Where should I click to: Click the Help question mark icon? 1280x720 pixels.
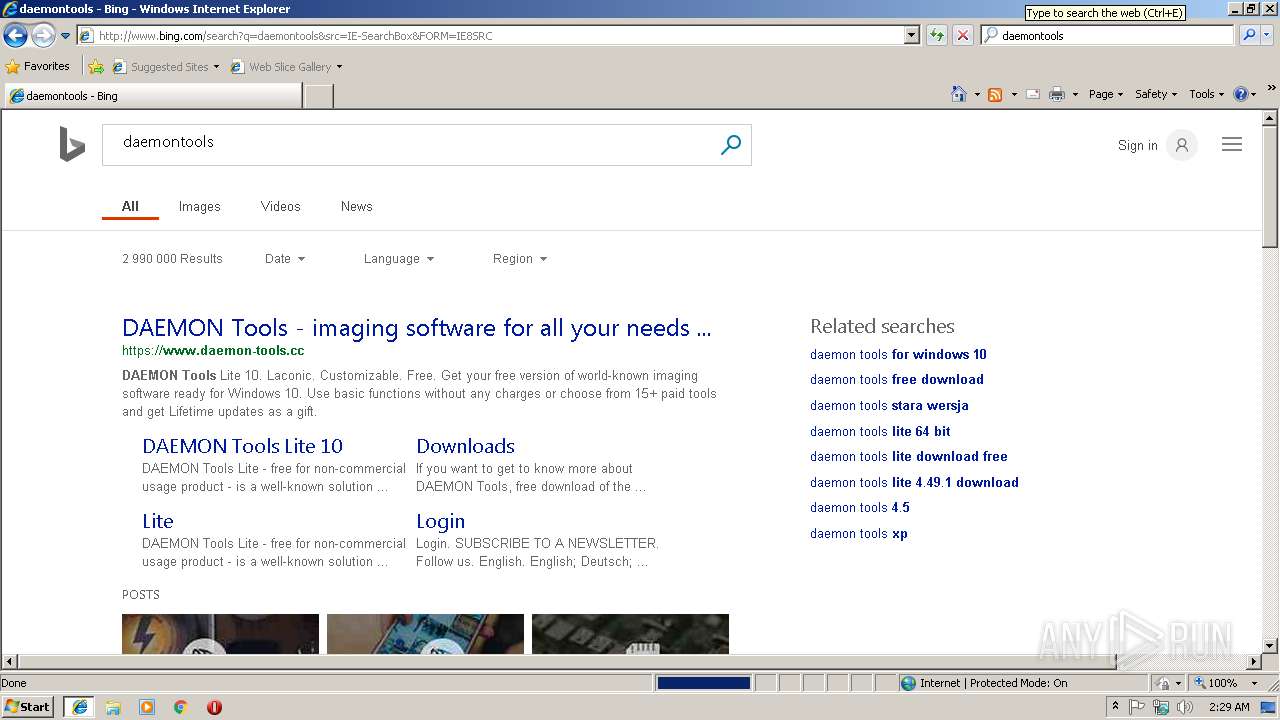(x=1241, y=94)
